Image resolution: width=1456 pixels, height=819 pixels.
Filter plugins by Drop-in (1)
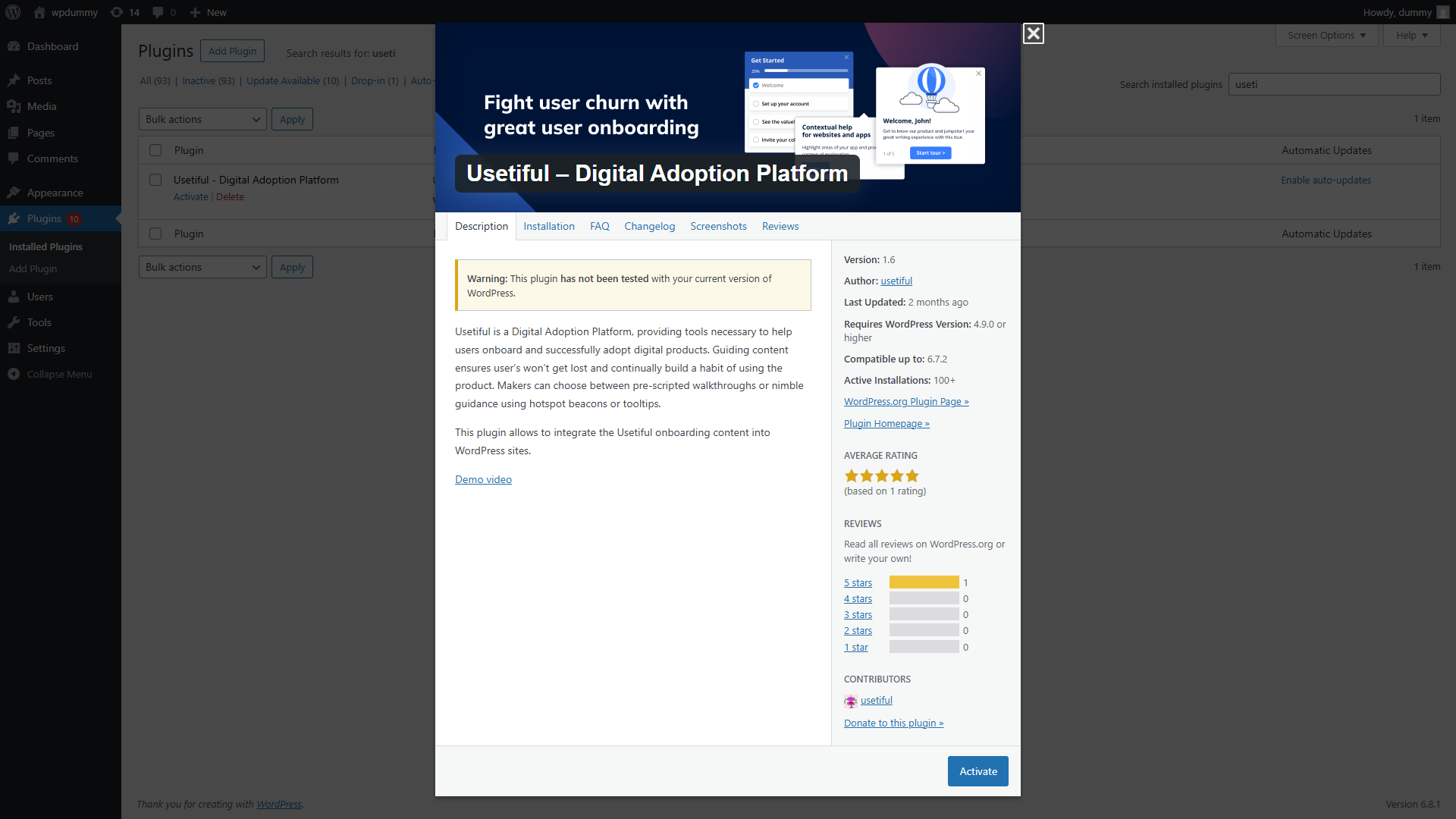click(x=375, y=80)
